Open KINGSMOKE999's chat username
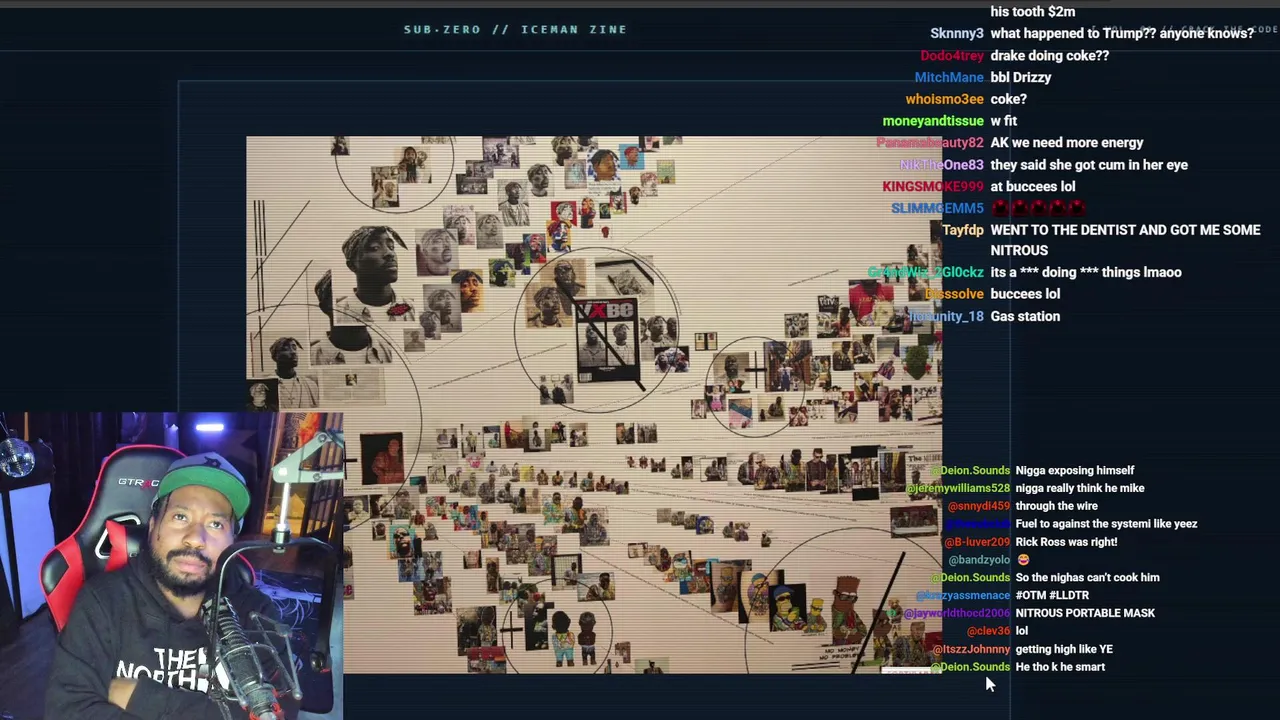 (933, 187)
